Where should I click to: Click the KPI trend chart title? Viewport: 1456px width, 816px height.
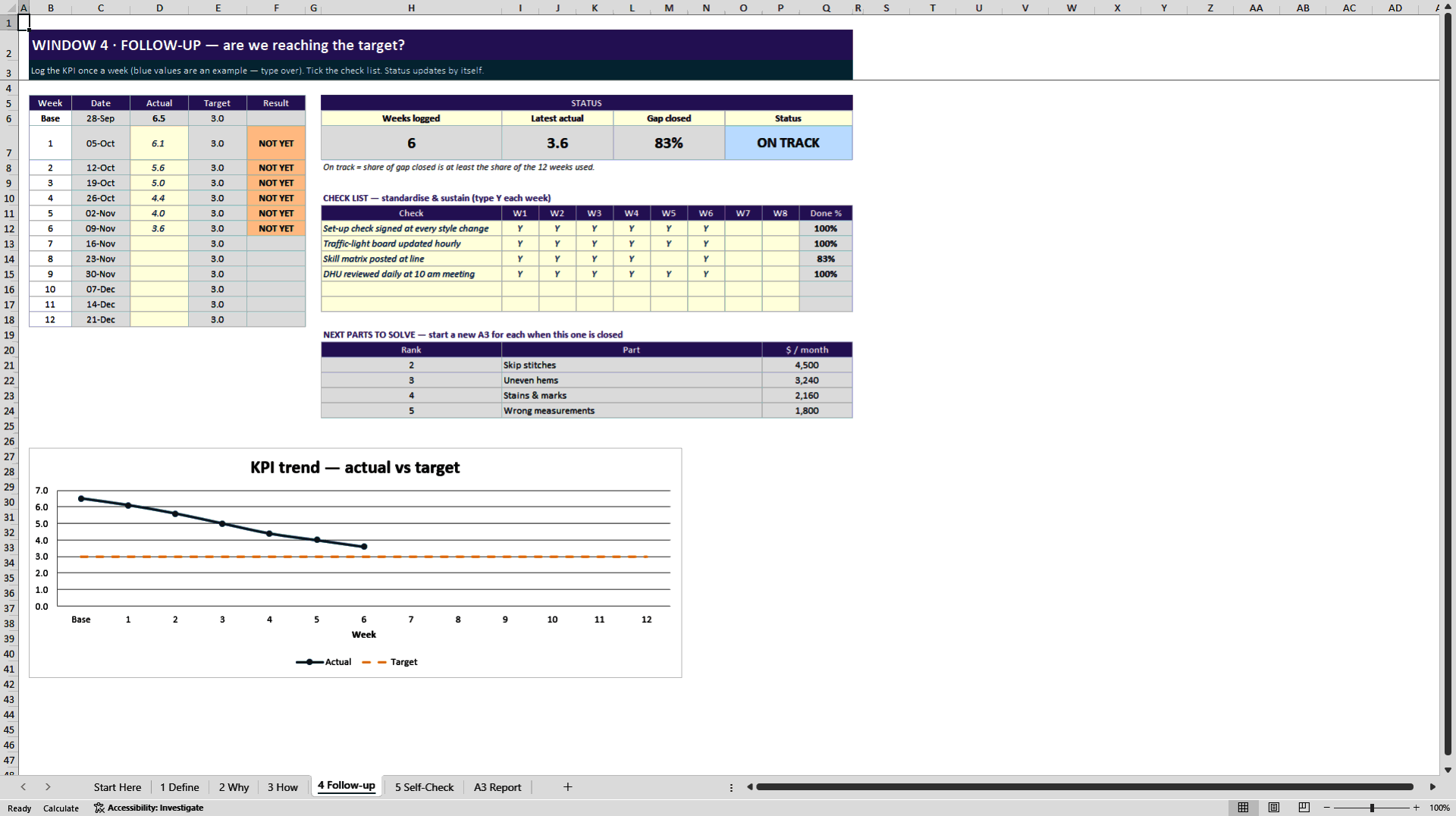pyautogui.click(x=355, y=467)
